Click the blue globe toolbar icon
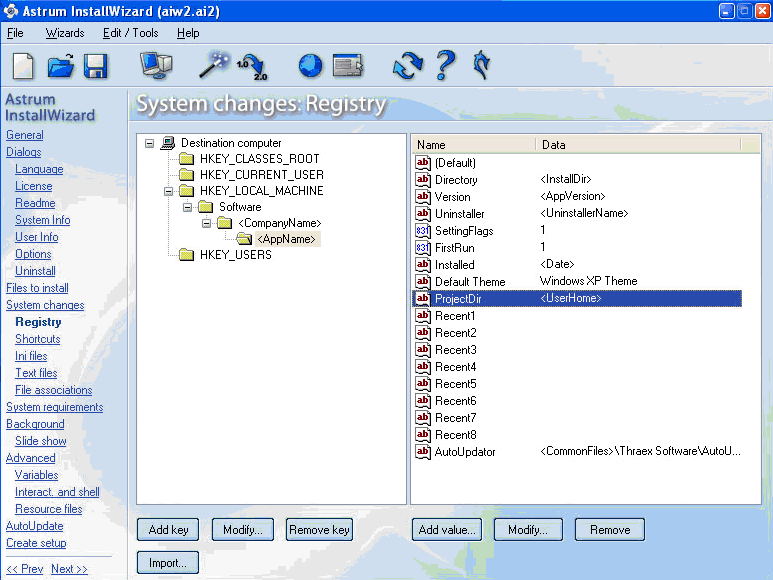This screenshot has width=773, height=580. tap(311, 66)
